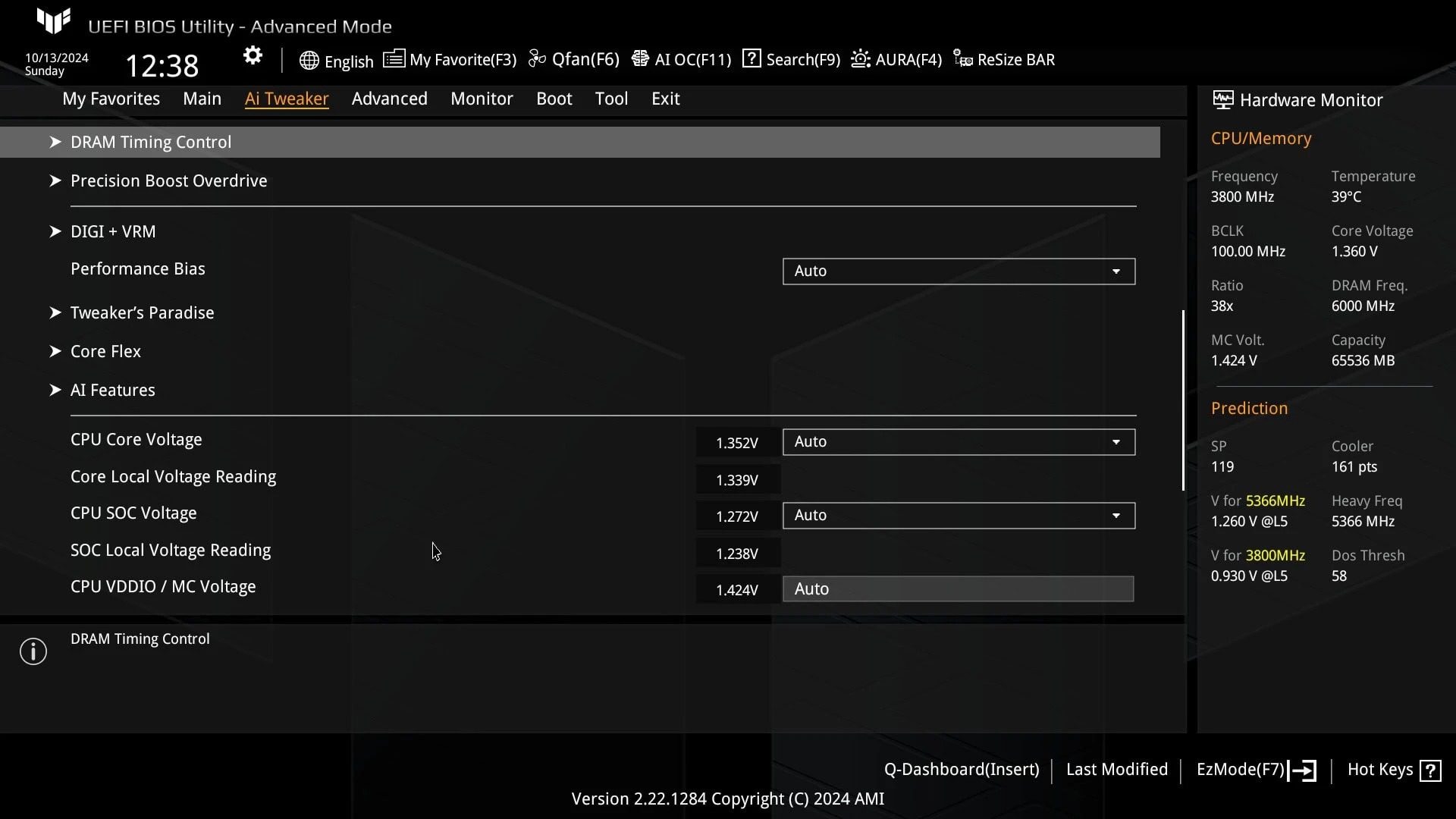Click the AURA lighting icon
This screenshot has height=819, width=1456.
[x=861, y=59]
